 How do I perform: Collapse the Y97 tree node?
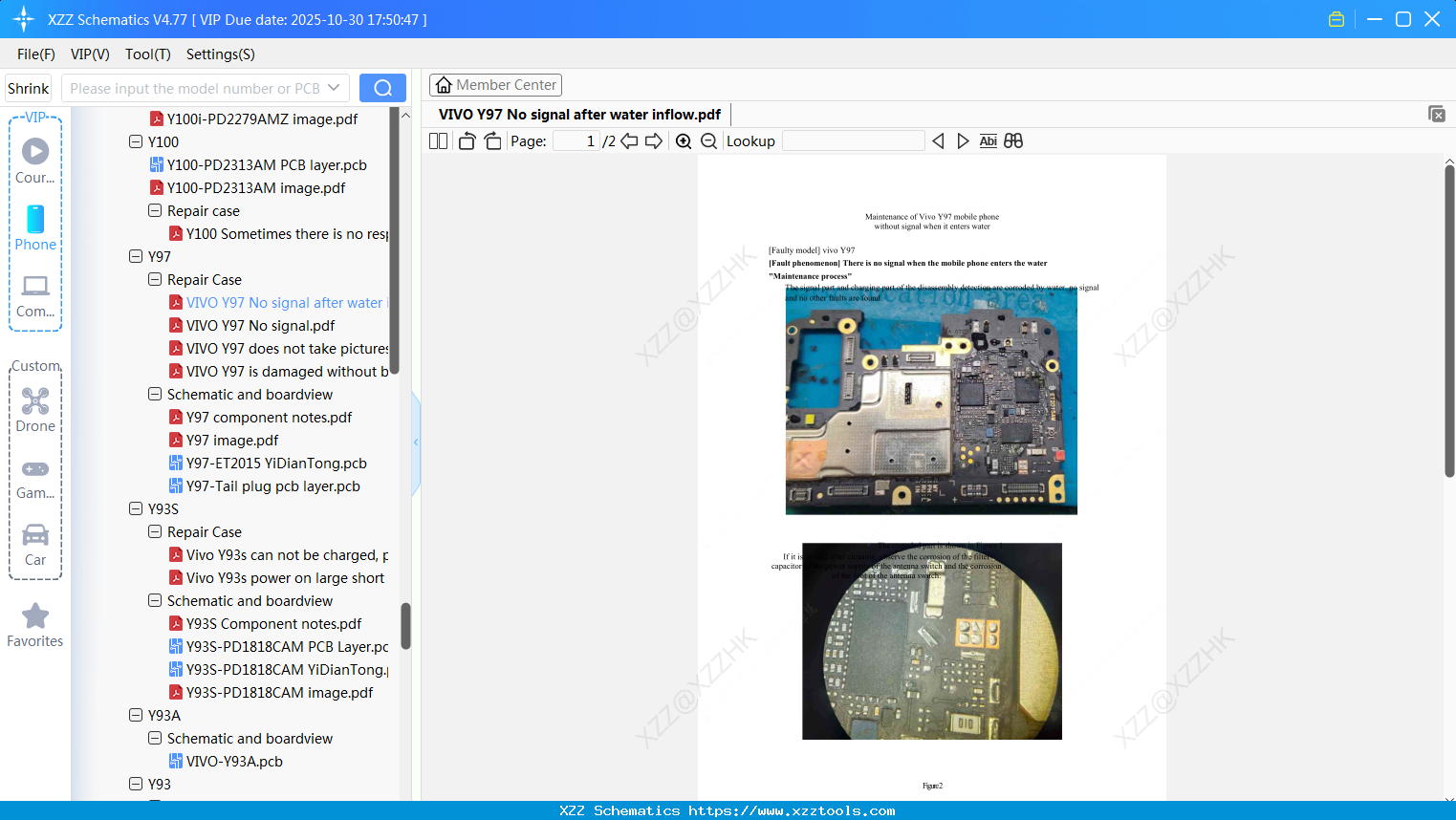pos(136,256)
